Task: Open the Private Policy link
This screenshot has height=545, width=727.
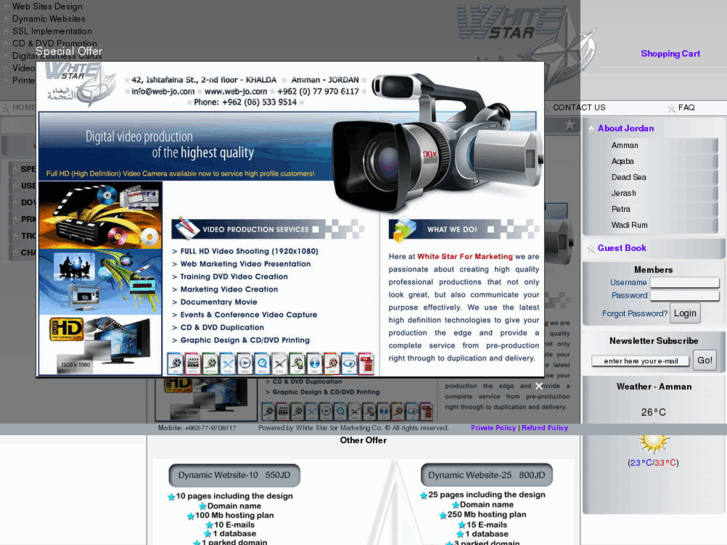Action: click(x=493, y=428)
